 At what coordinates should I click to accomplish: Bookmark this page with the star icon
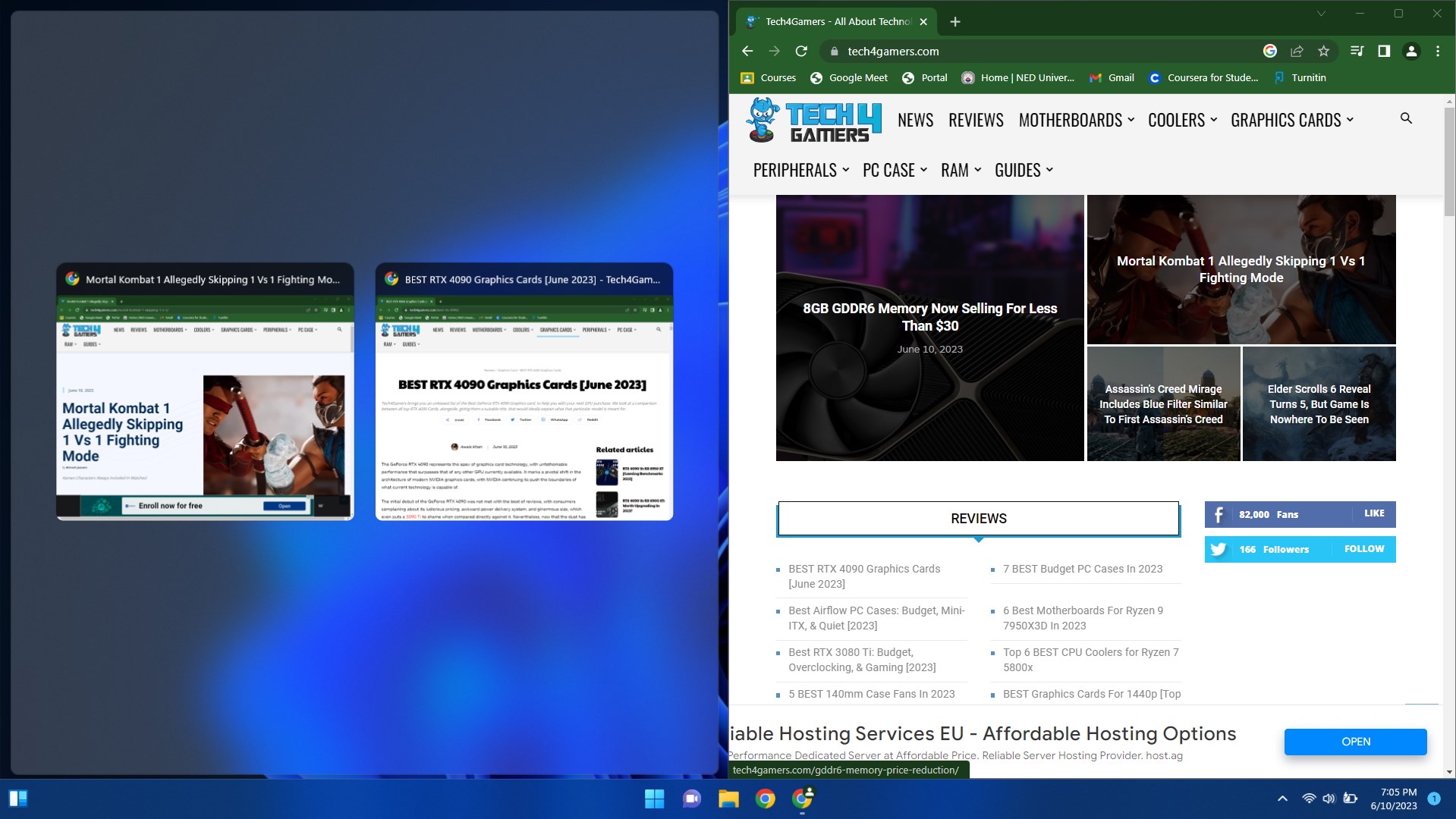(x=1324, y=51)
